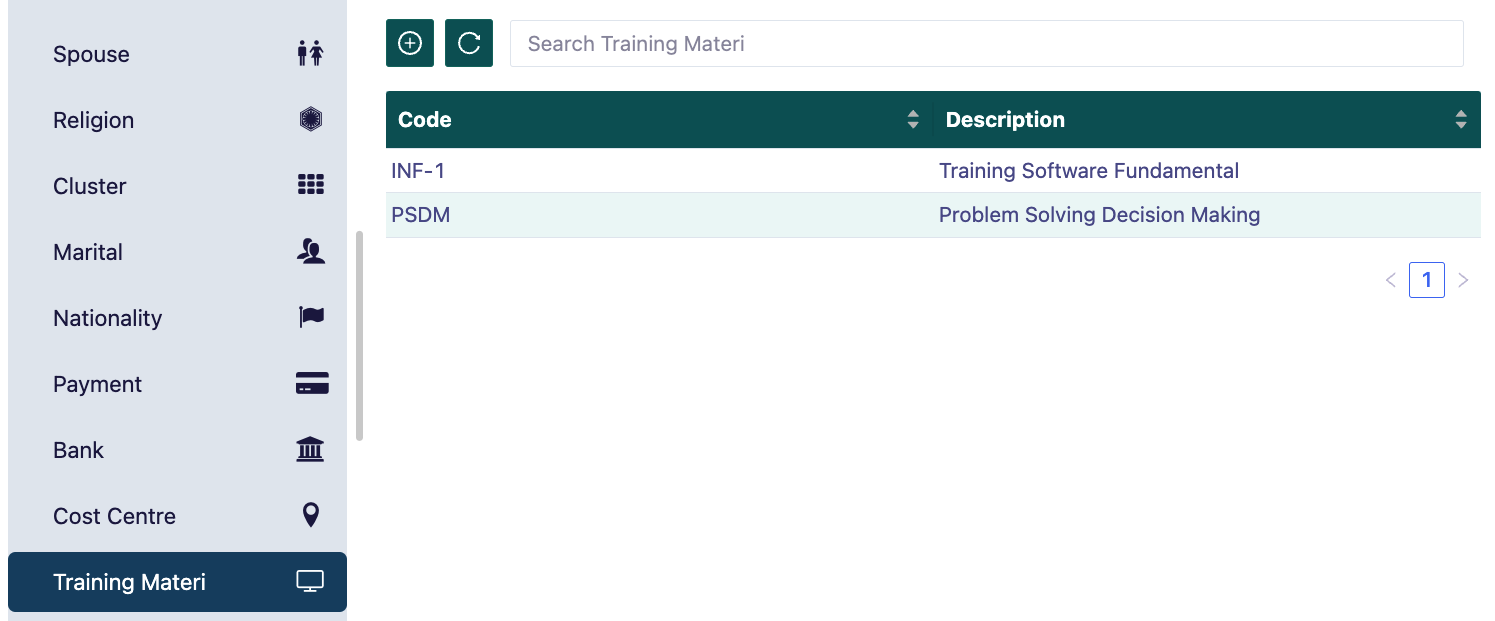
Task: Click the Marital person icon
Action: click(310, 251)
